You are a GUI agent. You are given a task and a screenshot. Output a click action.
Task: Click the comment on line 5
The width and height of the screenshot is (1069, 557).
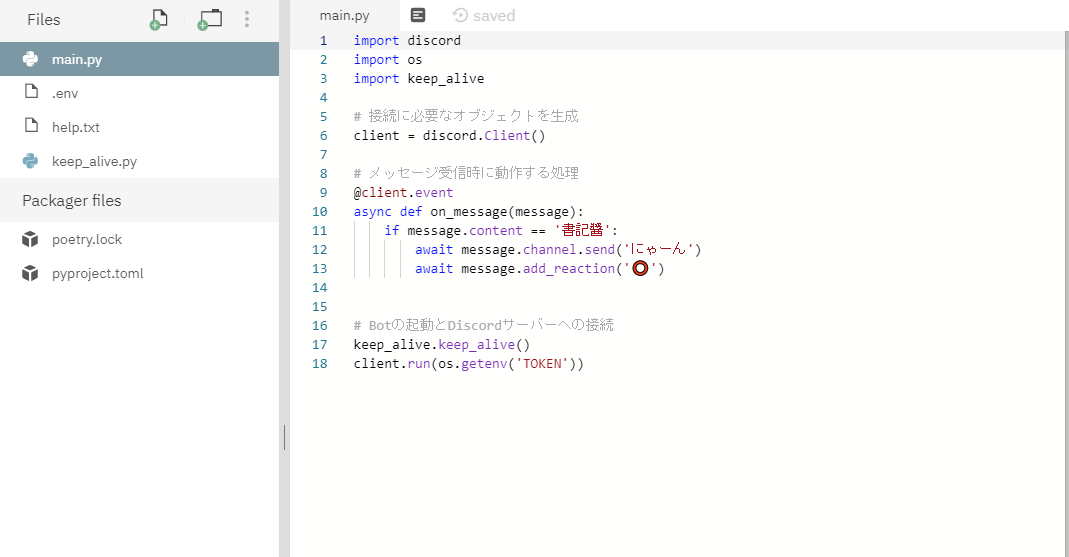(466, 117)
